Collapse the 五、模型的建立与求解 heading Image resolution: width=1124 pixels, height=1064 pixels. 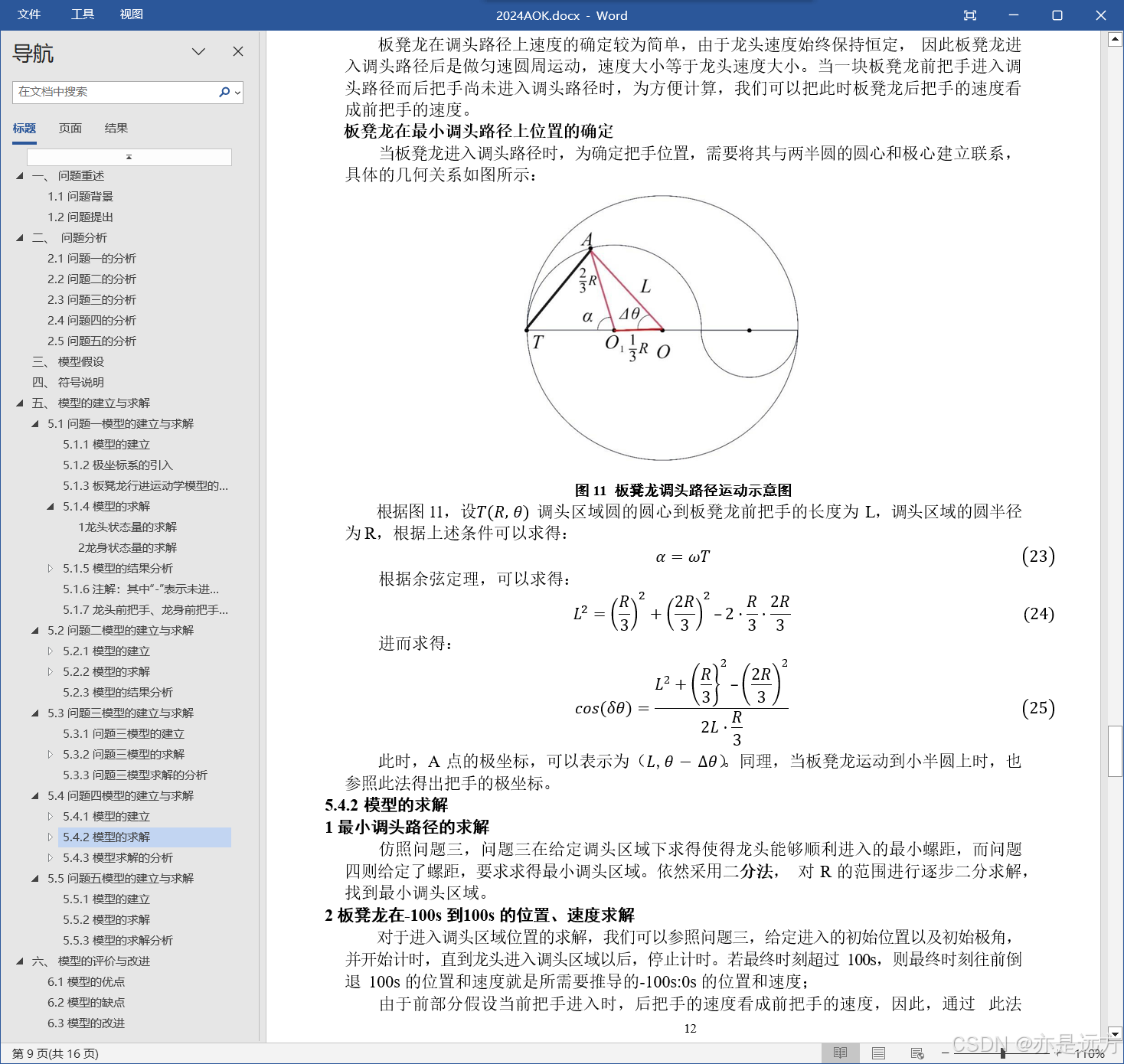(20, 403)
